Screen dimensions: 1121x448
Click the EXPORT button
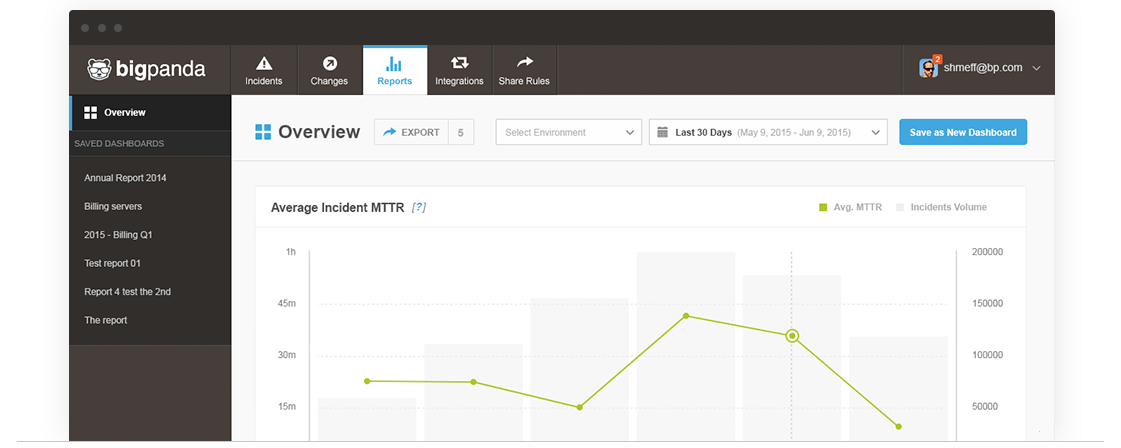click(x=411, y=132)
